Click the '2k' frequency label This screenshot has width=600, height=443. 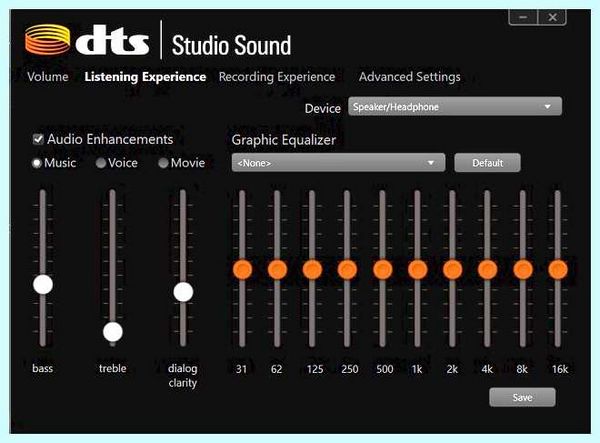coord(452,369)
